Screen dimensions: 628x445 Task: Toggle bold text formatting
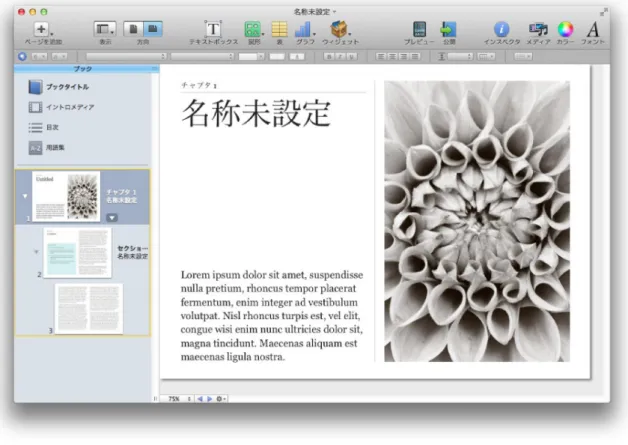point(329,56)
